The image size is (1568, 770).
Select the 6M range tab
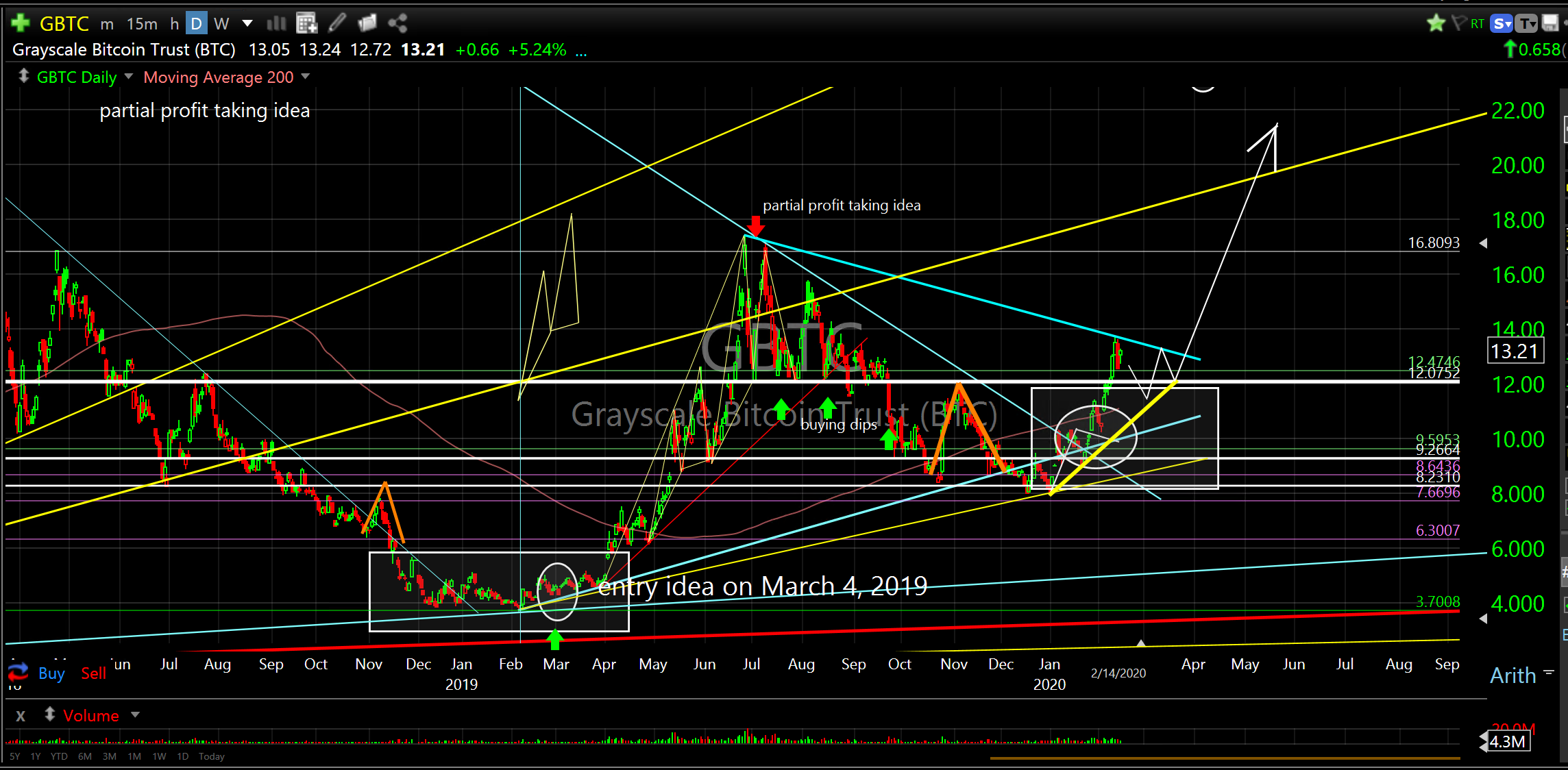(x=85, y=756)
